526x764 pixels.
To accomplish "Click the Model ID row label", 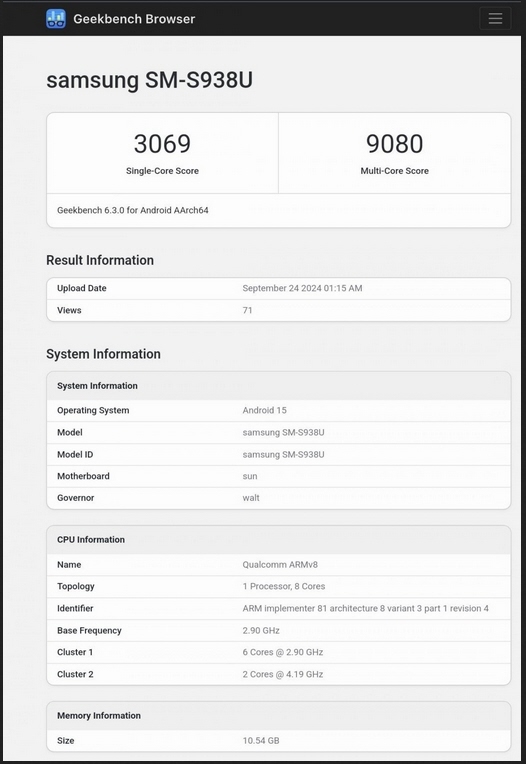I will [75, 455].
